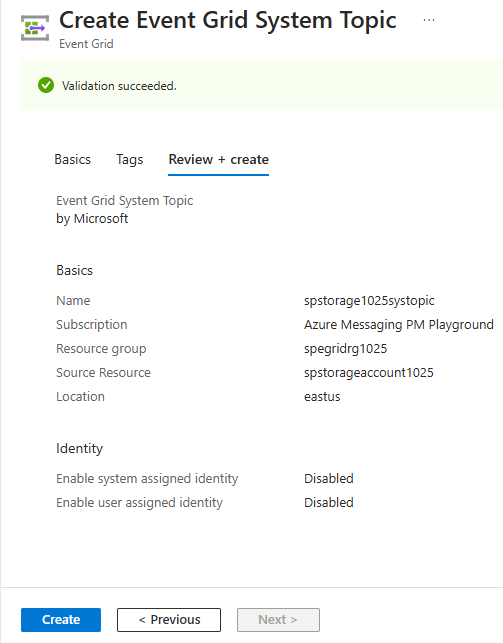Screen dimensions: 503x643
Task: Click the disabled Next button
Action: click(278, 620)
